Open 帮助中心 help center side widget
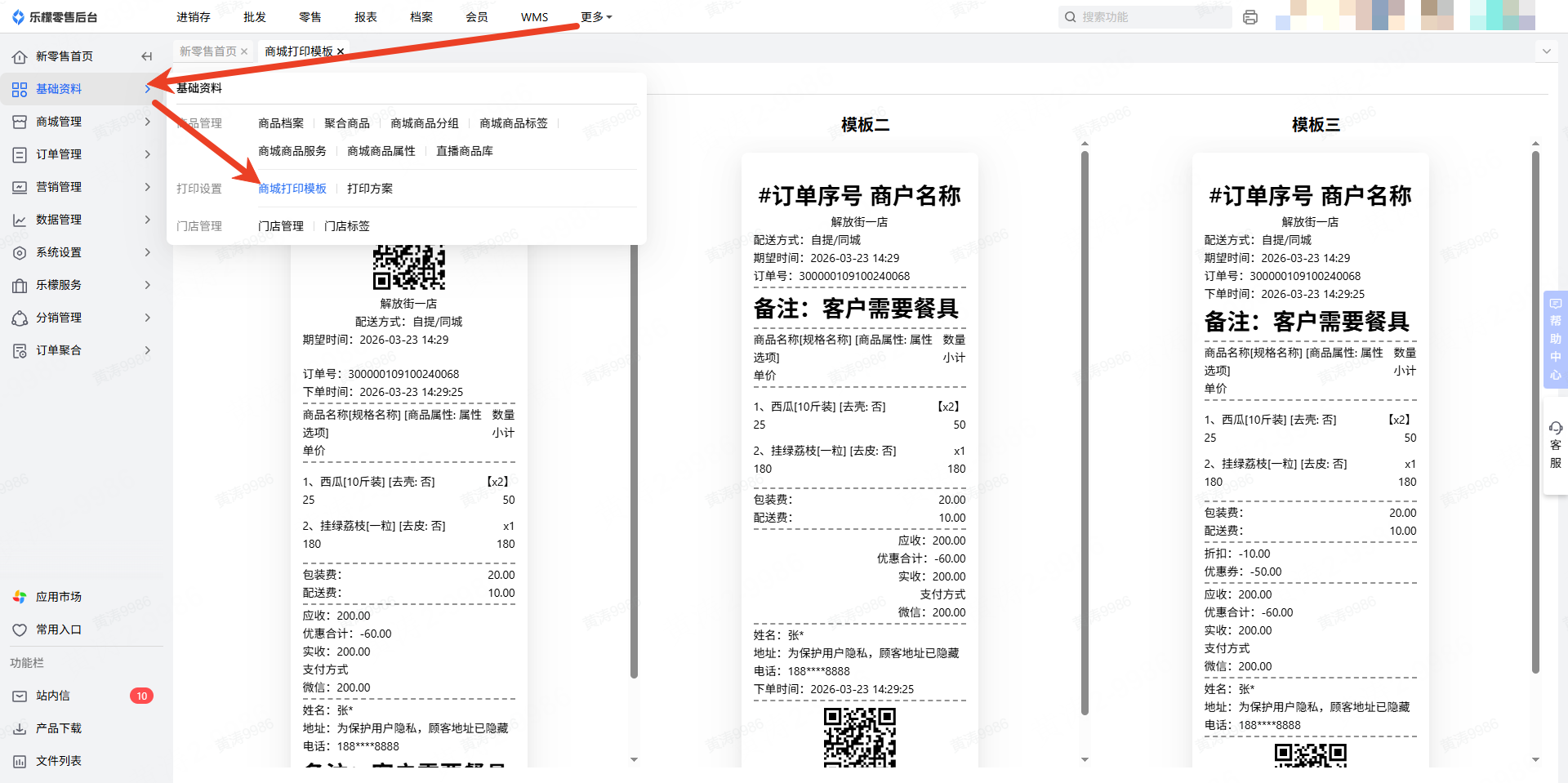 pyautogui.click(x=1555, y=339)
